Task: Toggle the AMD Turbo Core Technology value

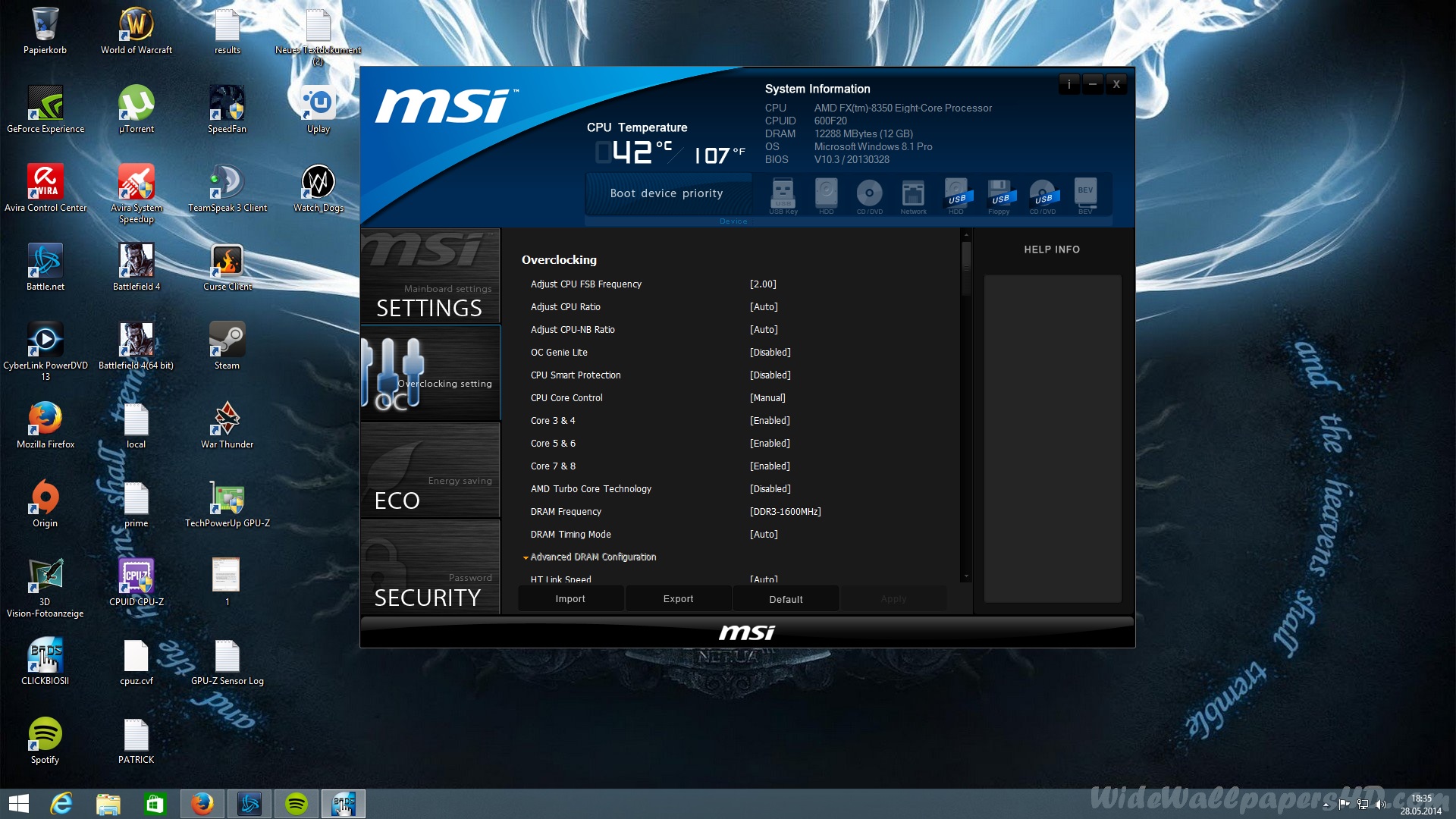Action: pyautogui.click(x=770, y=489)
